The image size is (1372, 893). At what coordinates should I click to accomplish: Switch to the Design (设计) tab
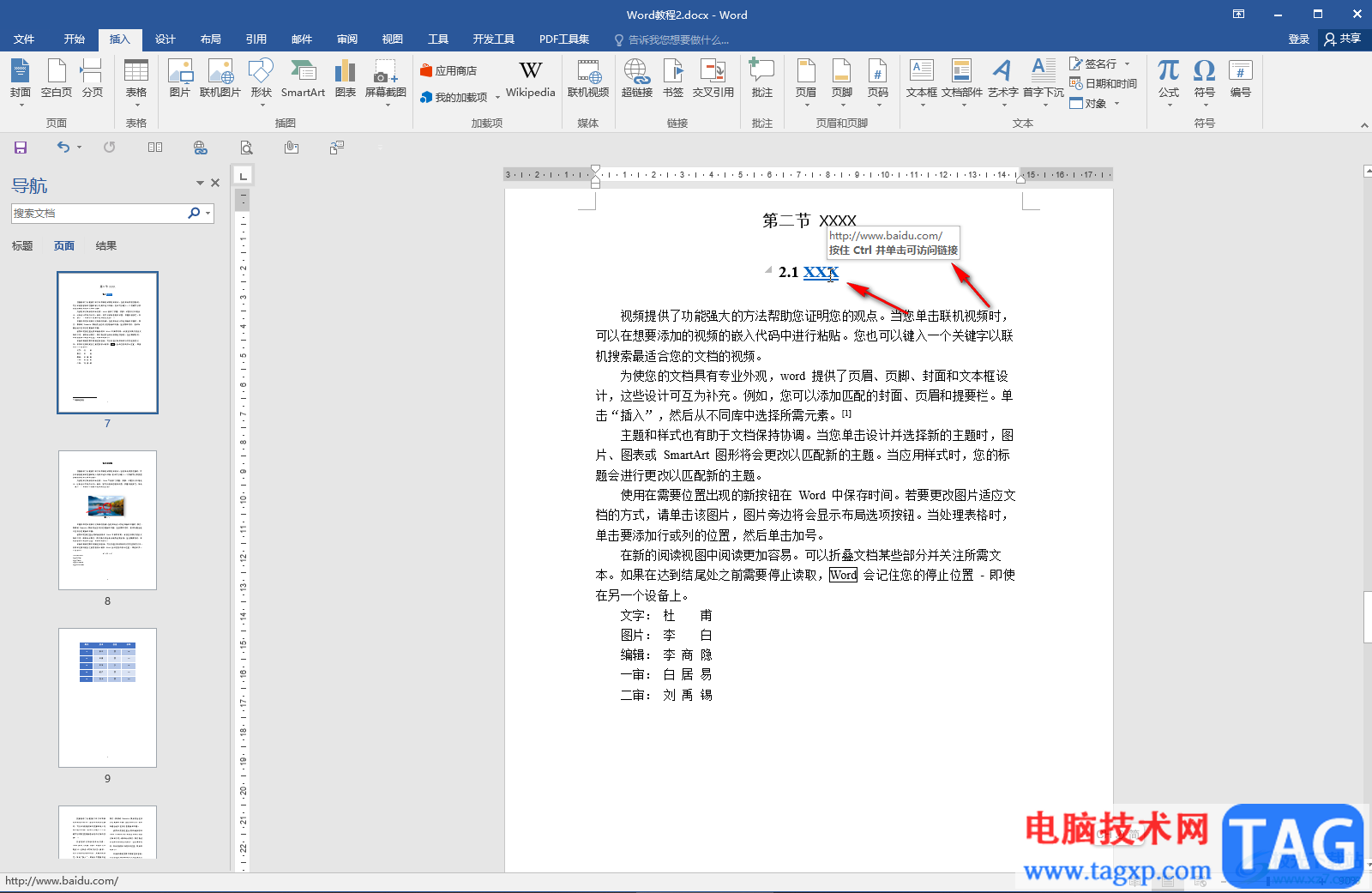(x=165, y=39)
